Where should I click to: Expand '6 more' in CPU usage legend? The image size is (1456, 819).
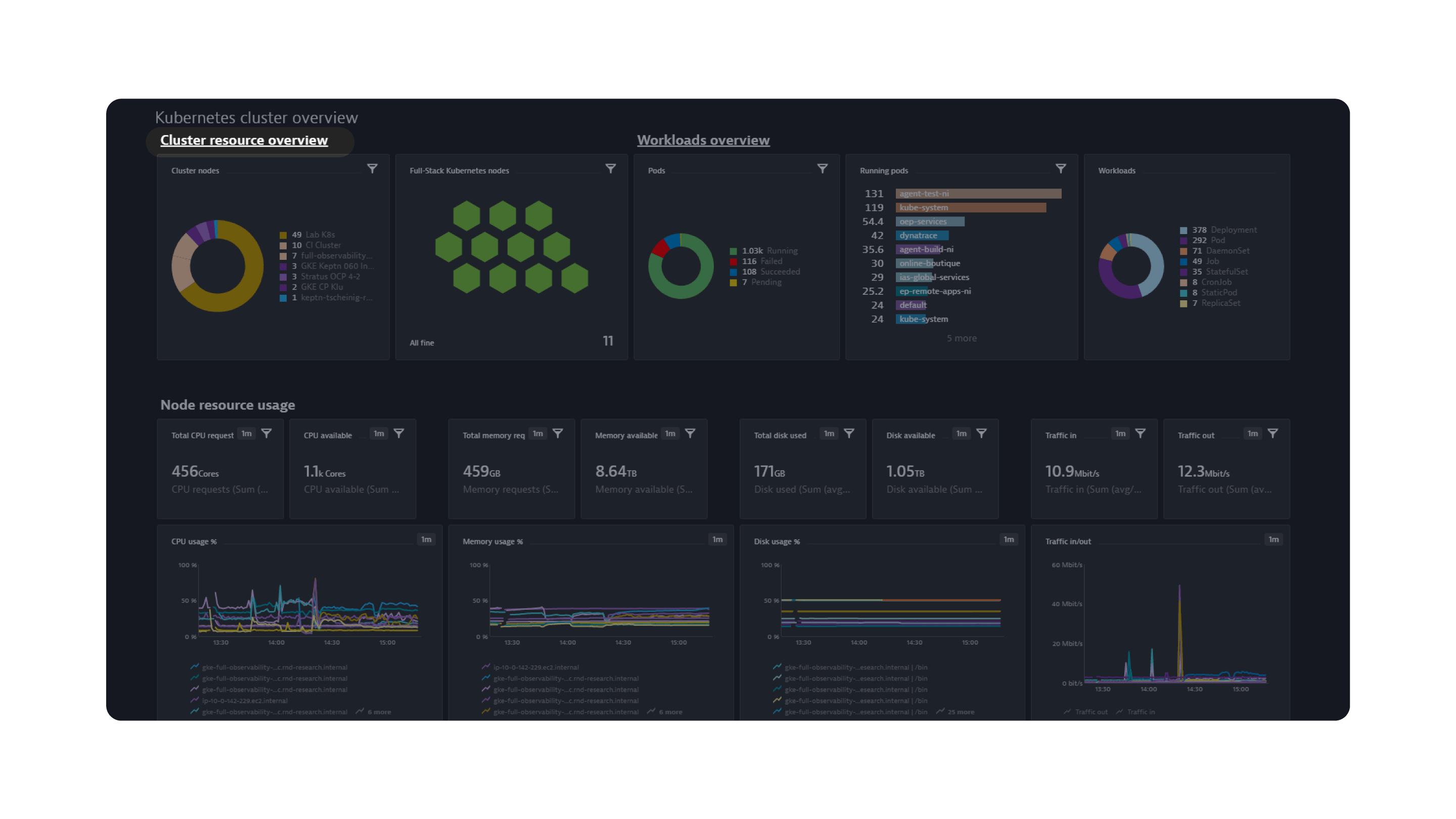click(379, 712)
